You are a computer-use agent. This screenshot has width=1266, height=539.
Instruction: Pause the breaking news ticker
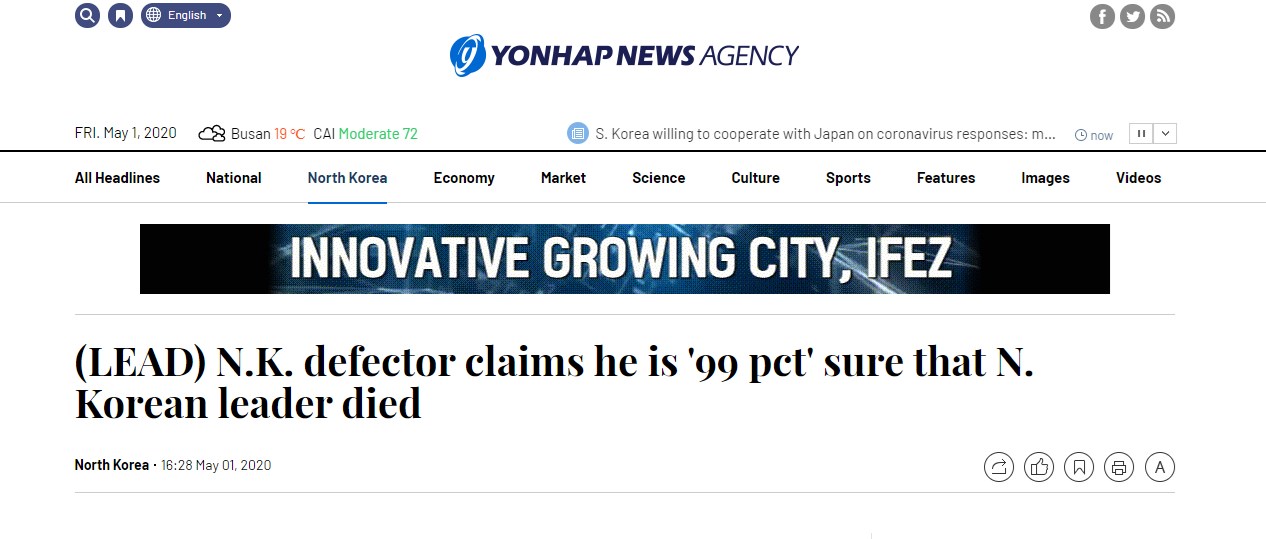[1140, 133]
